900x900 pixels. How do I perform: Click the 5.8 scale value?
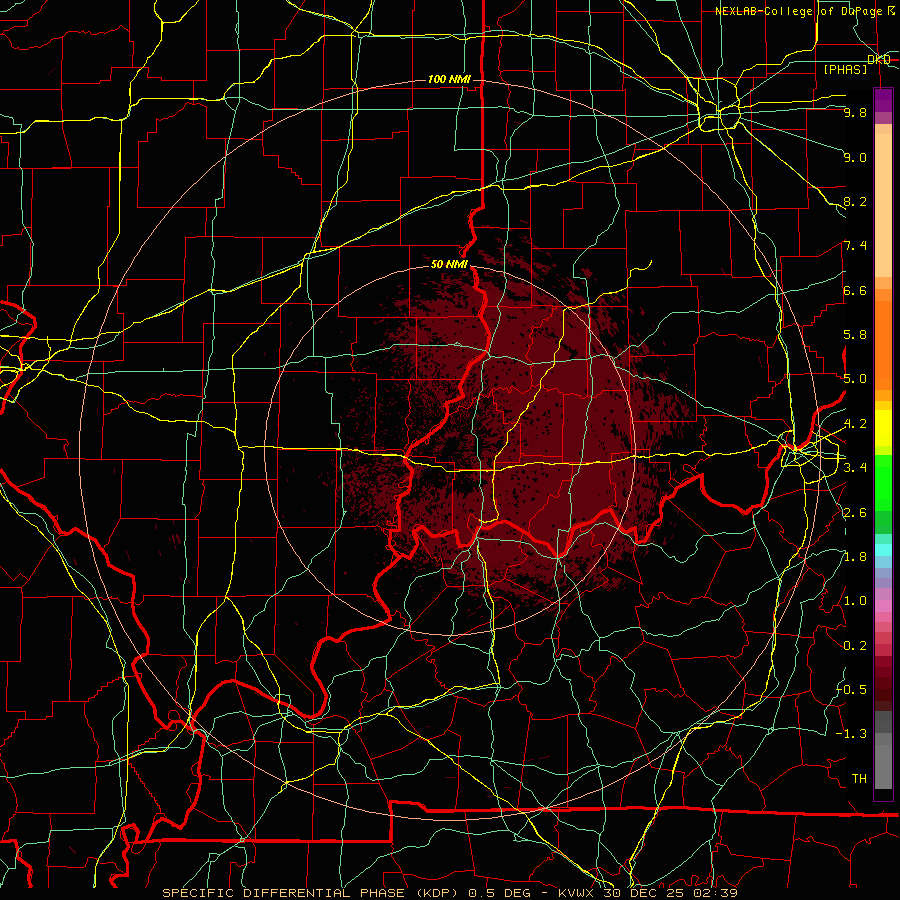pos(855,335)
